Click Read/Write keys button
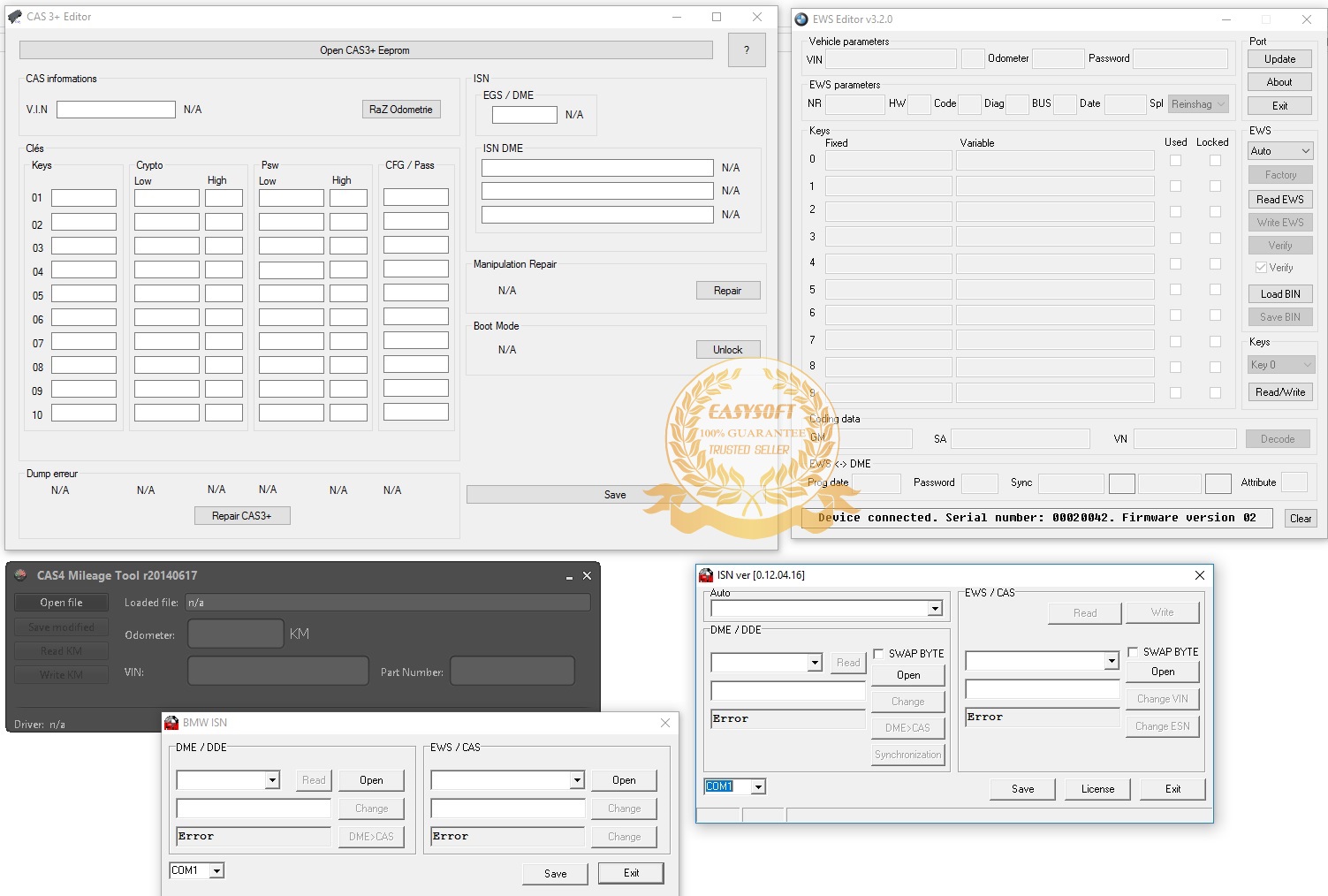 [1280, 392]
